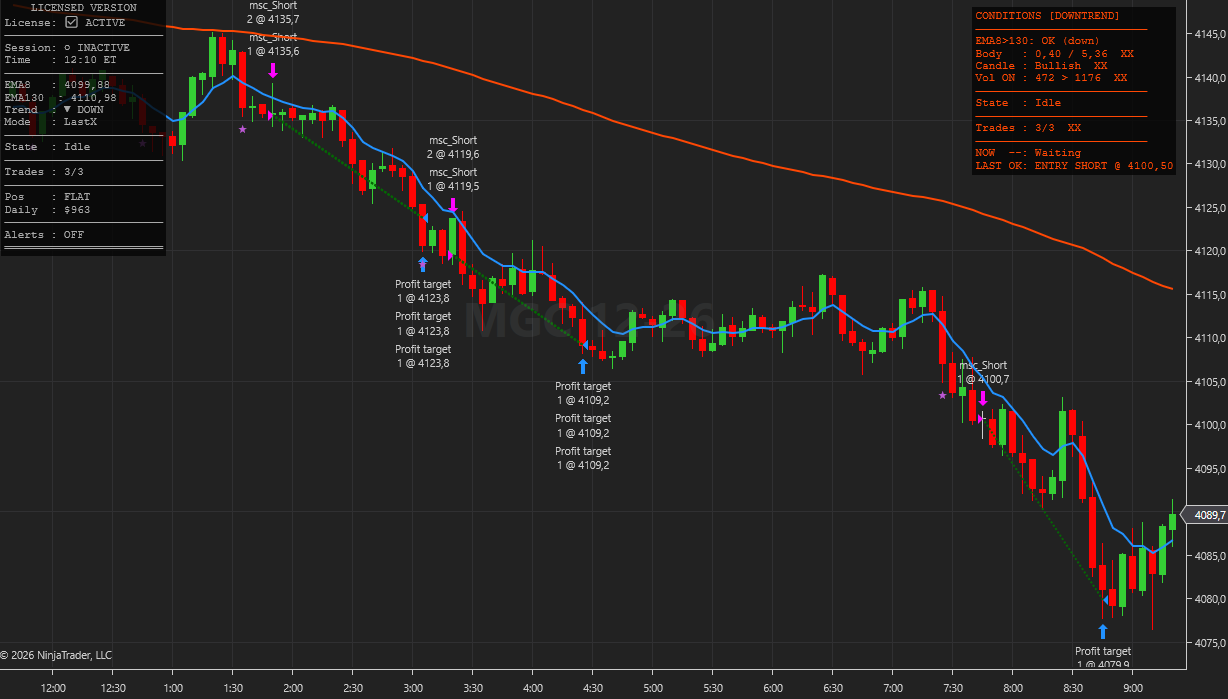Viewport: 1228px width, 699px height.
Task: Click the 4075,0 price axis label
Action: (1210, 643)
